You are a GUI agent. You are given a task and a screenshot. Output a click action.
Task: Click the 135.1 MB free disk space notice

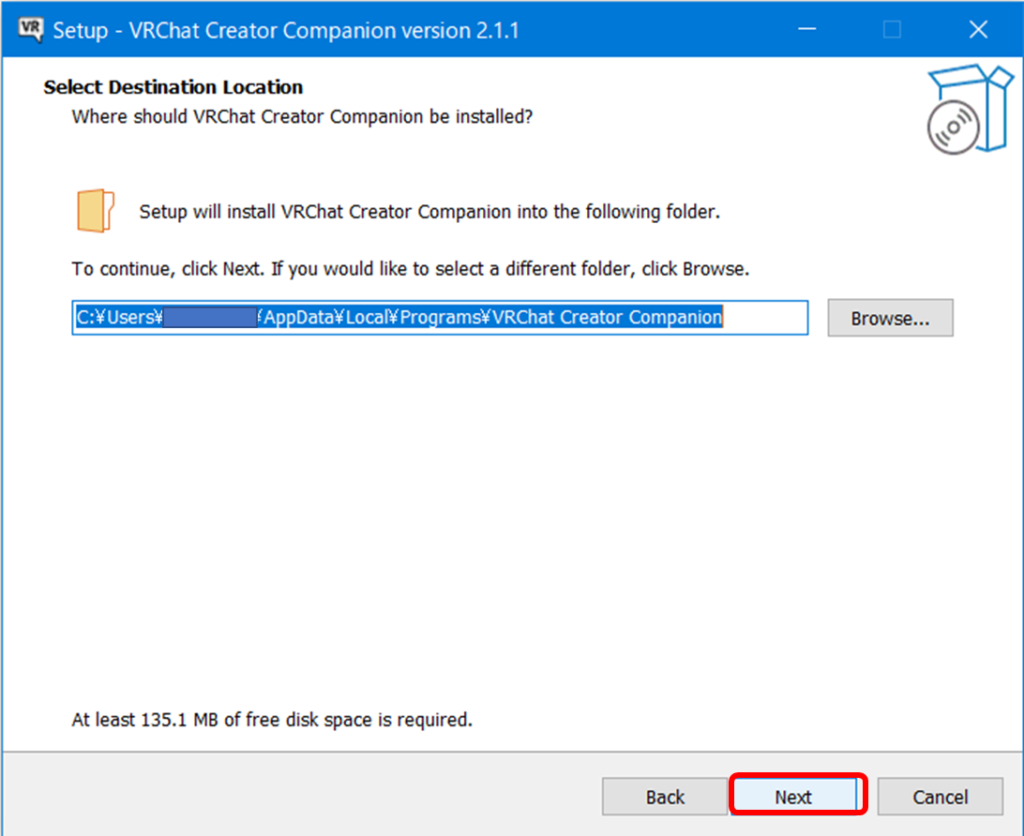271,719
